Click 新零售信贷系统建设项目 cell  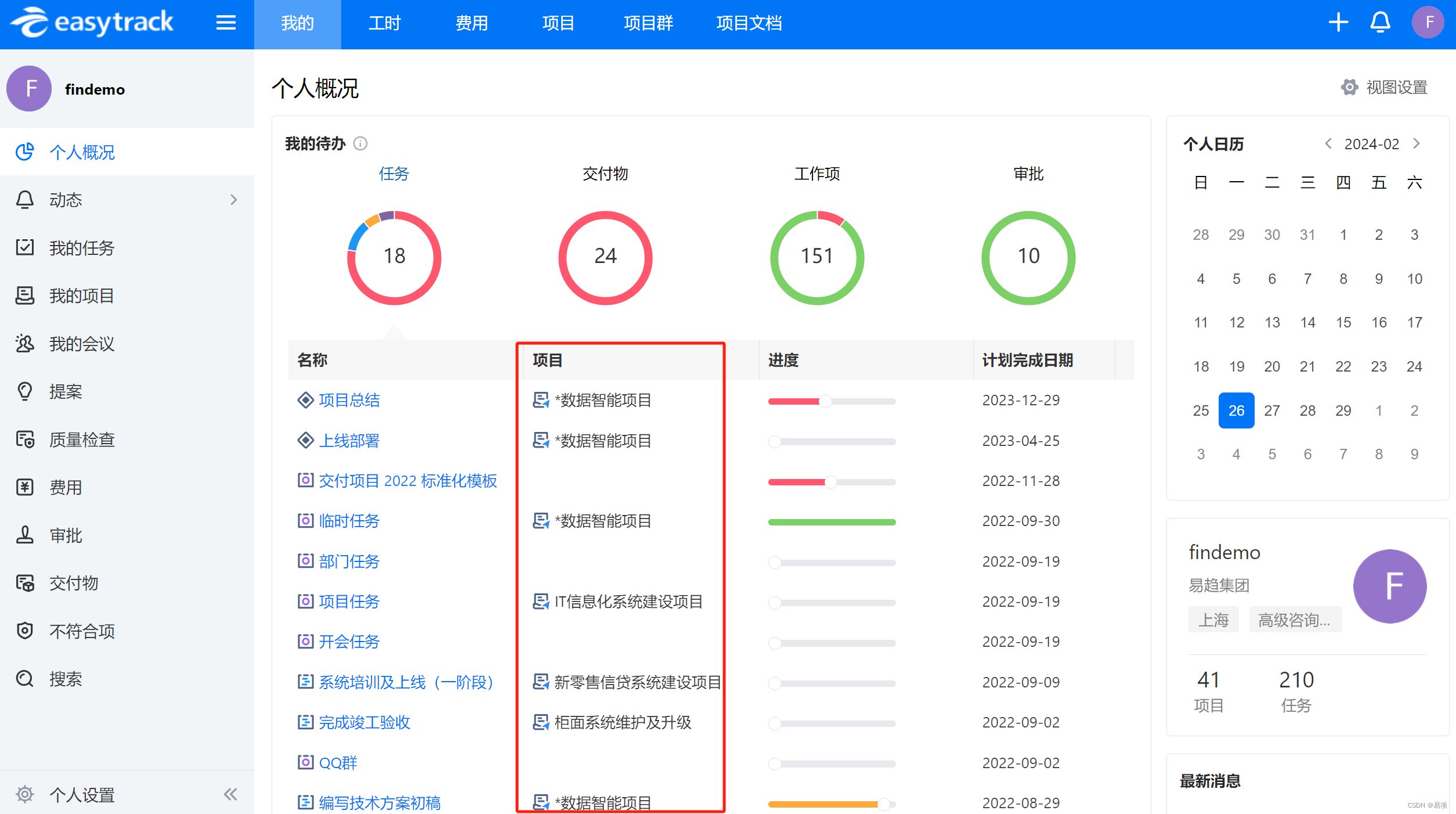click(637, 682)
